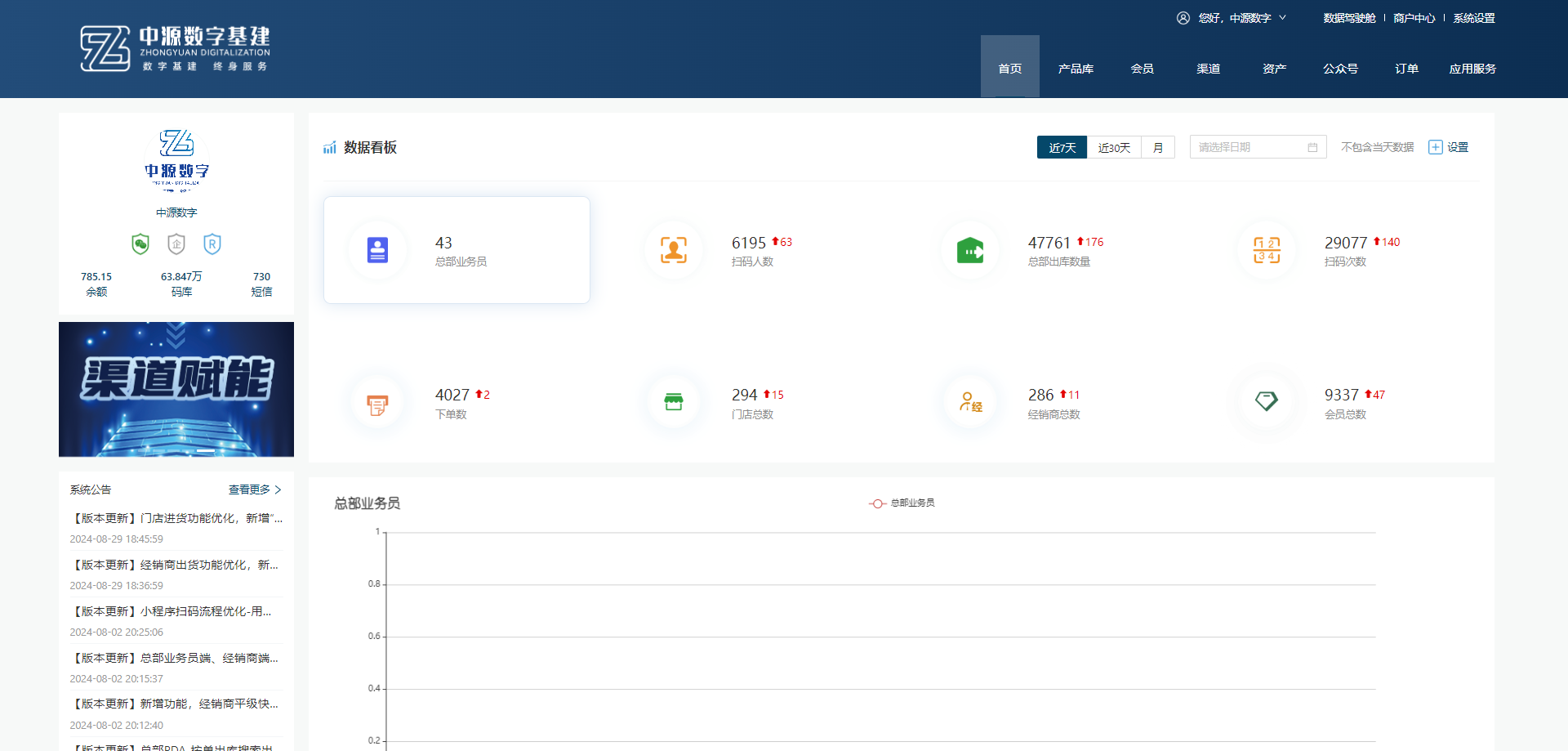Open 数据驾驶舱 link
Screen dimensions: 1568x751
1349,18
